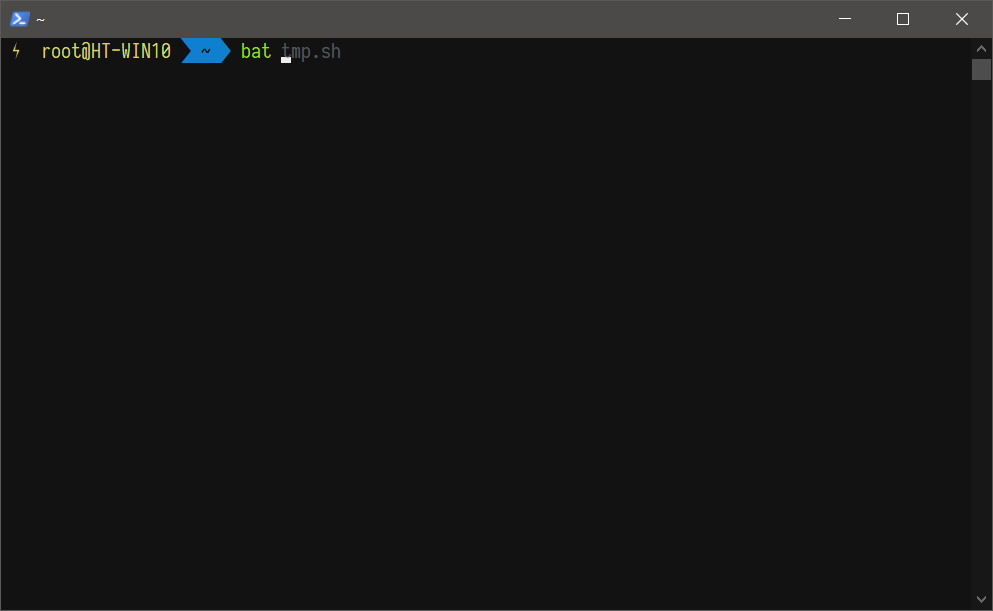Click the "@" symbol in the prompt
993x611 pixels.
[86, 51]
